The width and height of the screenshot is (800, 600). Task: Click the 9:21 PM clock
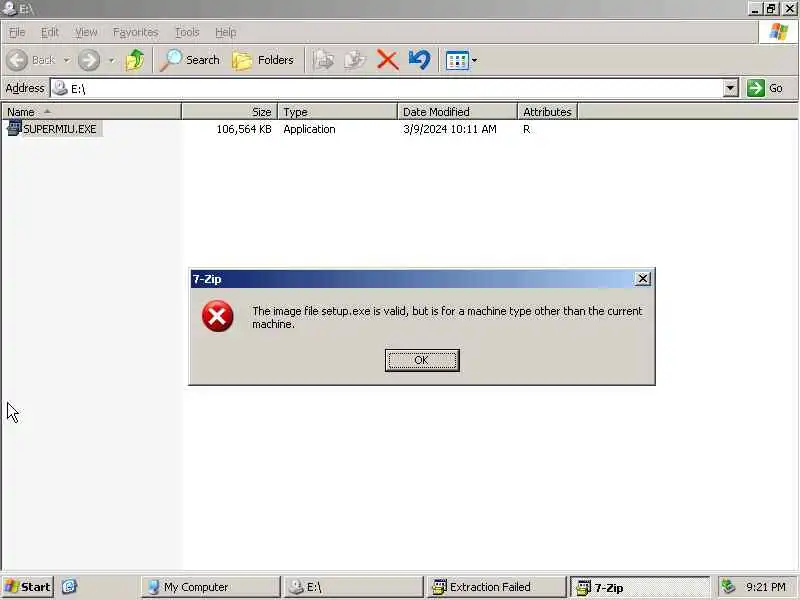765,587
